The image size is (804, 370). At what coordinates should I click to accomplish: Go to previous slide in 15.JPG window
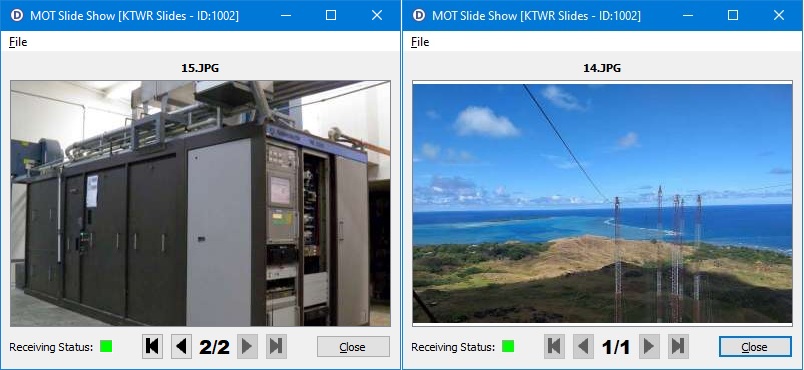coord(181,346)
